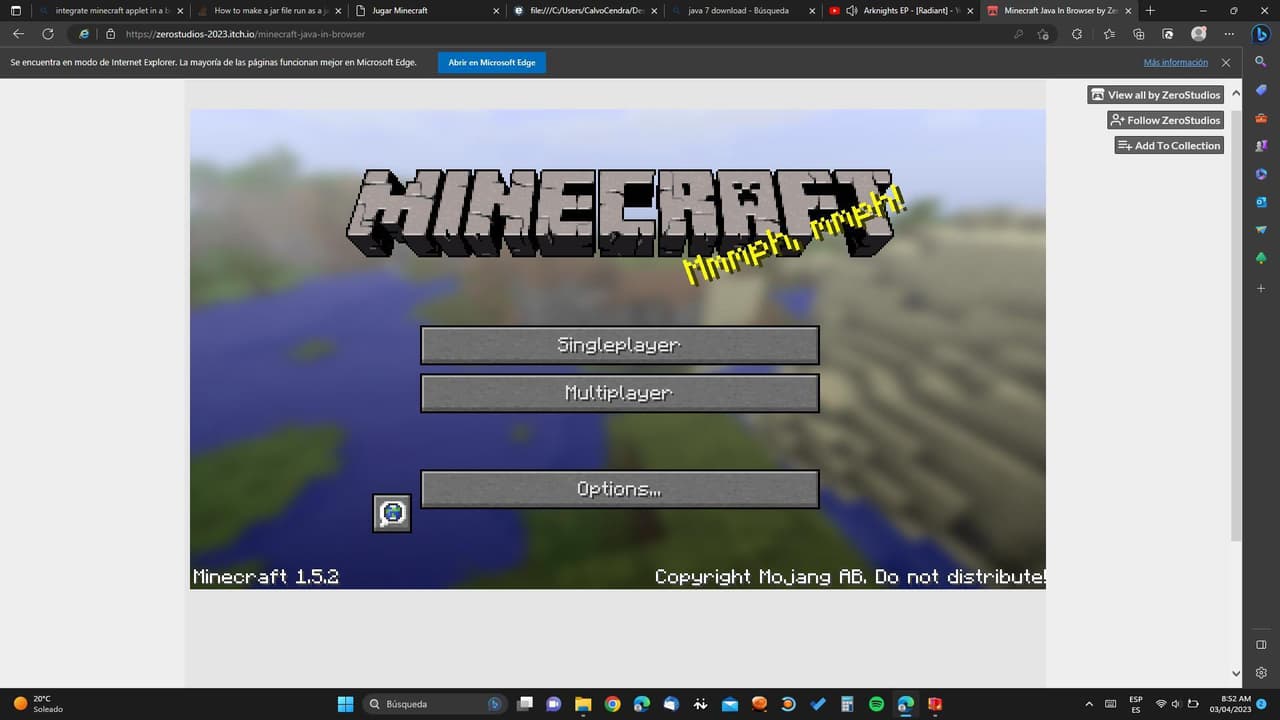
Task: Open the Más información link
Action: coord(1176,62)
